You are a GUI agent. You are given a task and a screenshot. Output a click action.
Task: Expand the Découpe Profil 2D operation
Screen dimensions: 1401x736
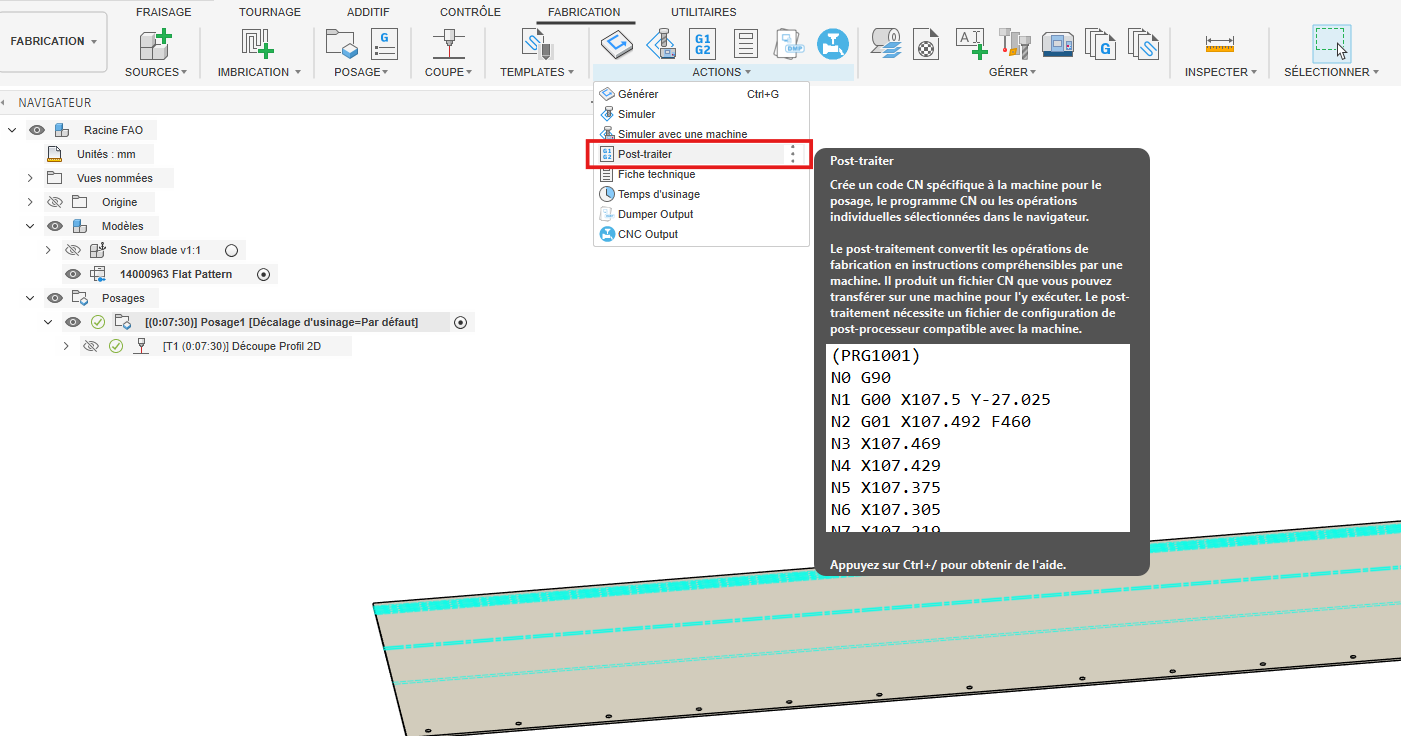[66, 346]
